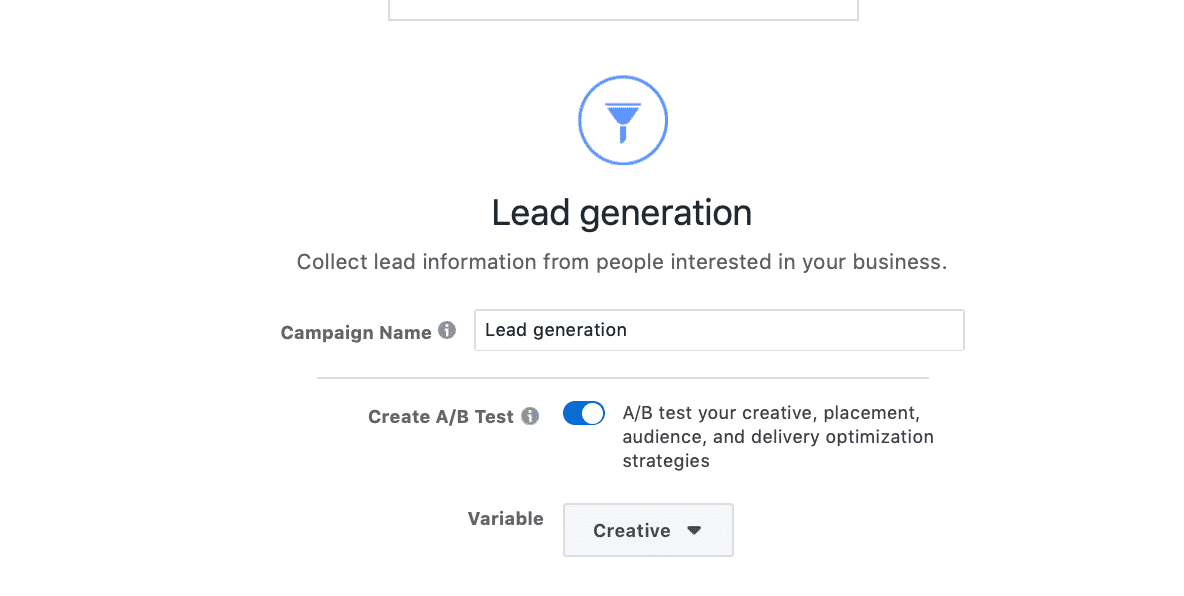
Task: Click the Campaign Name label
Action: 356,332
